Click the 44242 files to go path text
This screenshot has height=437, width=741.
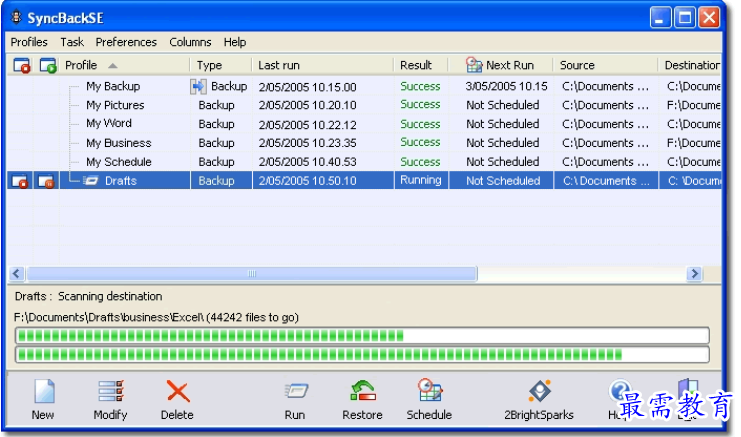[156, 317]
